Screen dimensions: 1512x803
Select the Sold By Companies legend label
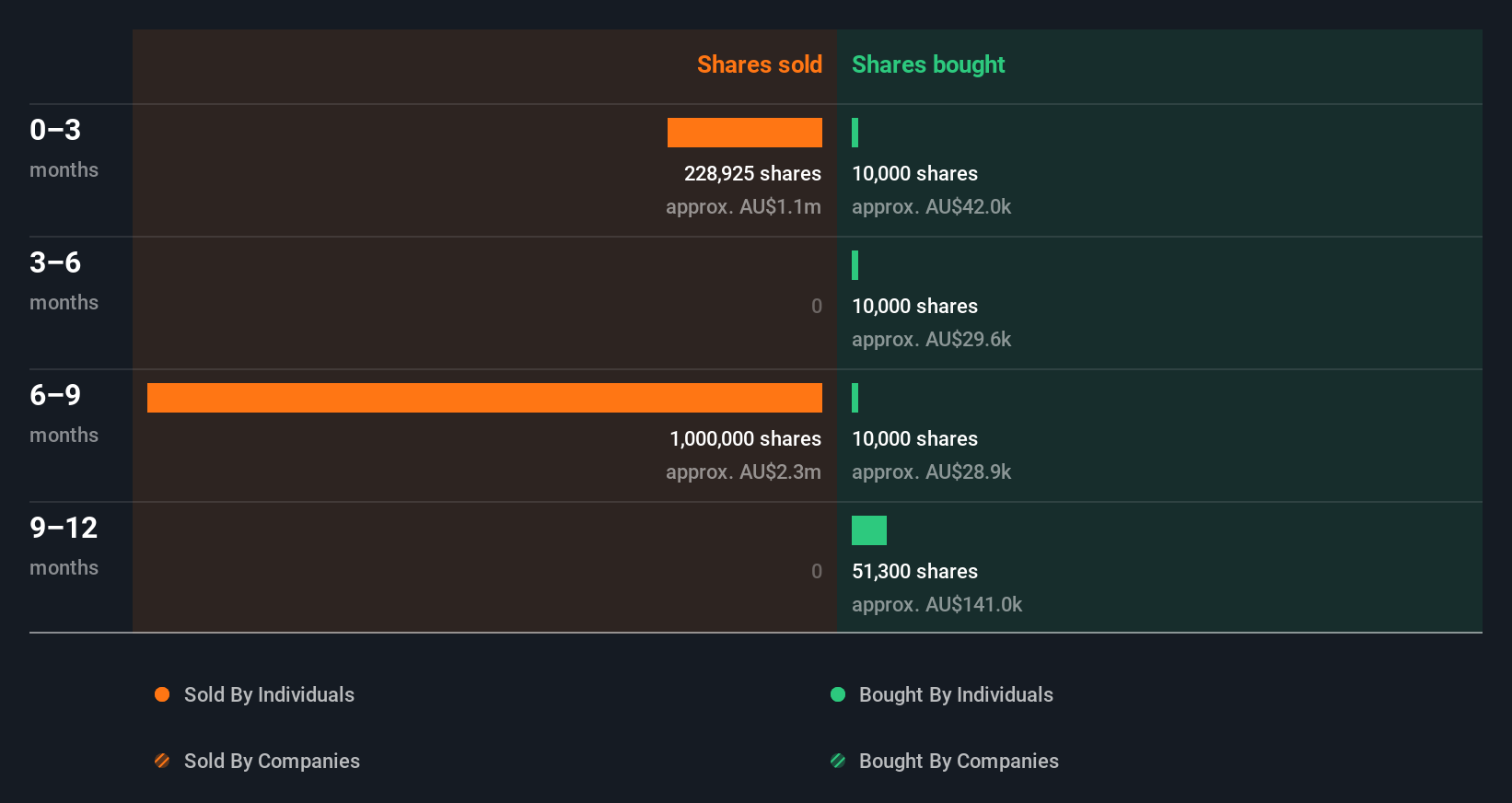272,761
